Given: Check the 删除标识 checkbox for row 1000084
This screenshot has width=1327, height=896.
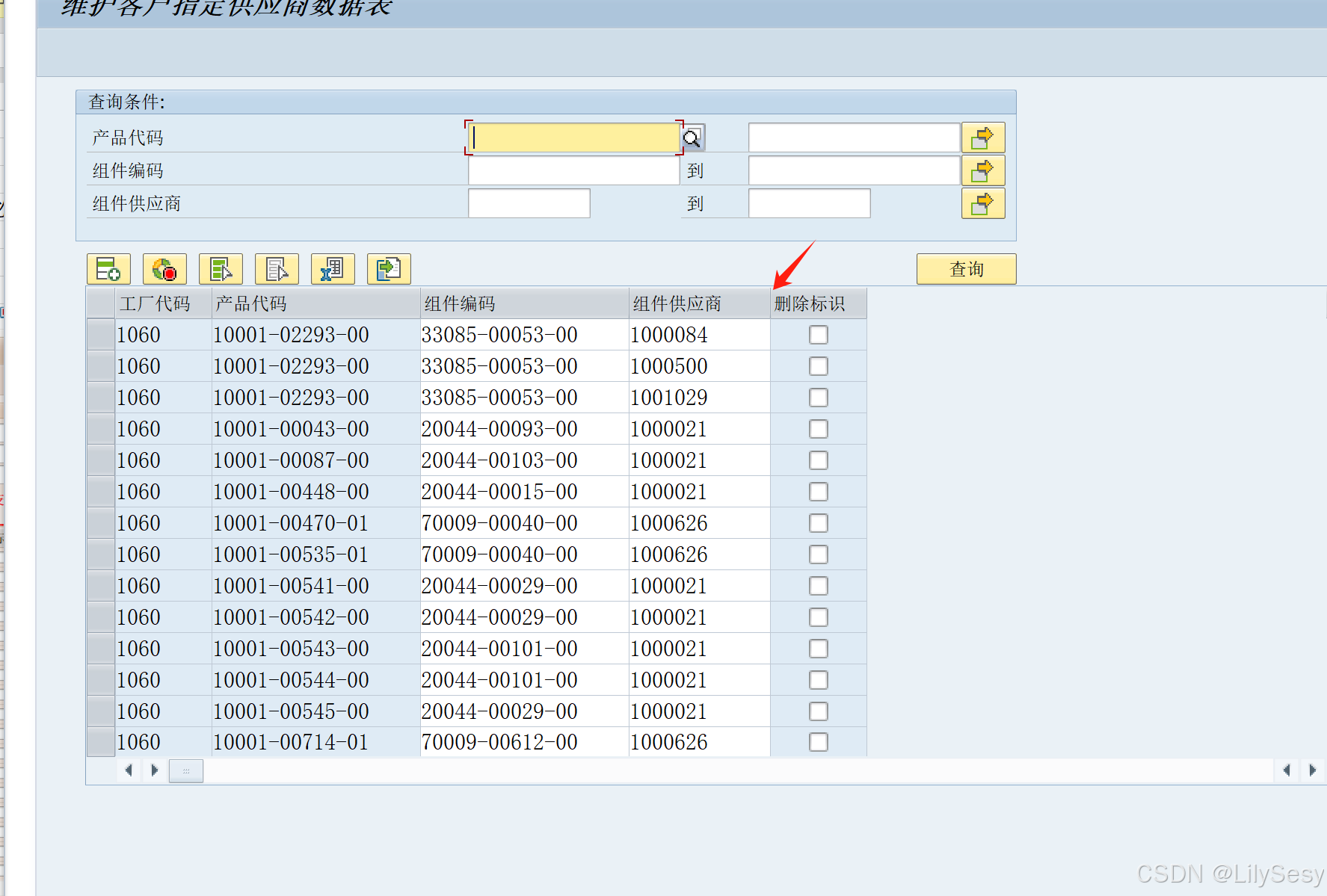Looking at the screenshot, I should (x=817, y=335).
